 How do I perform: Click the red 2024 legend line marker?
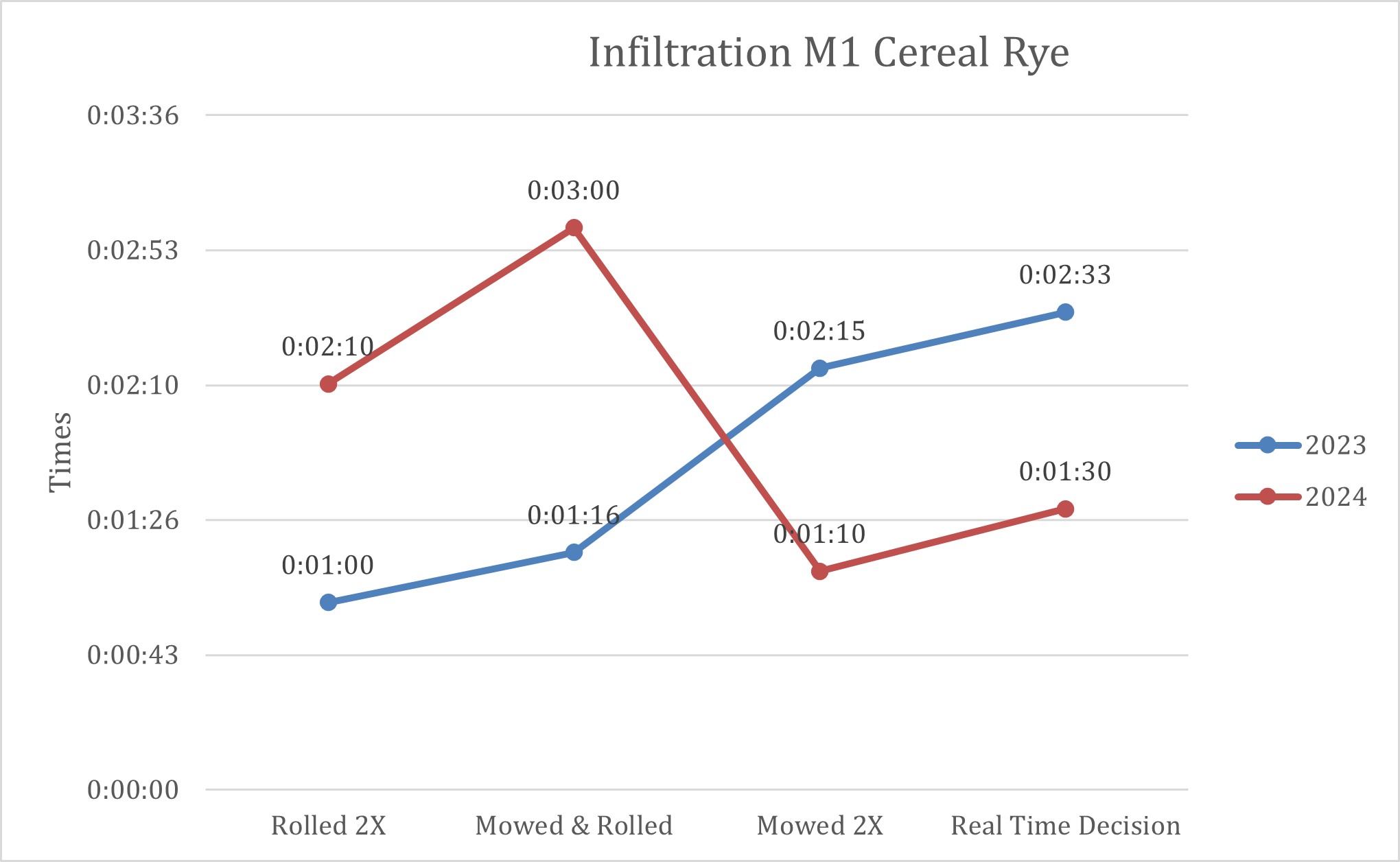point(1267,497)
